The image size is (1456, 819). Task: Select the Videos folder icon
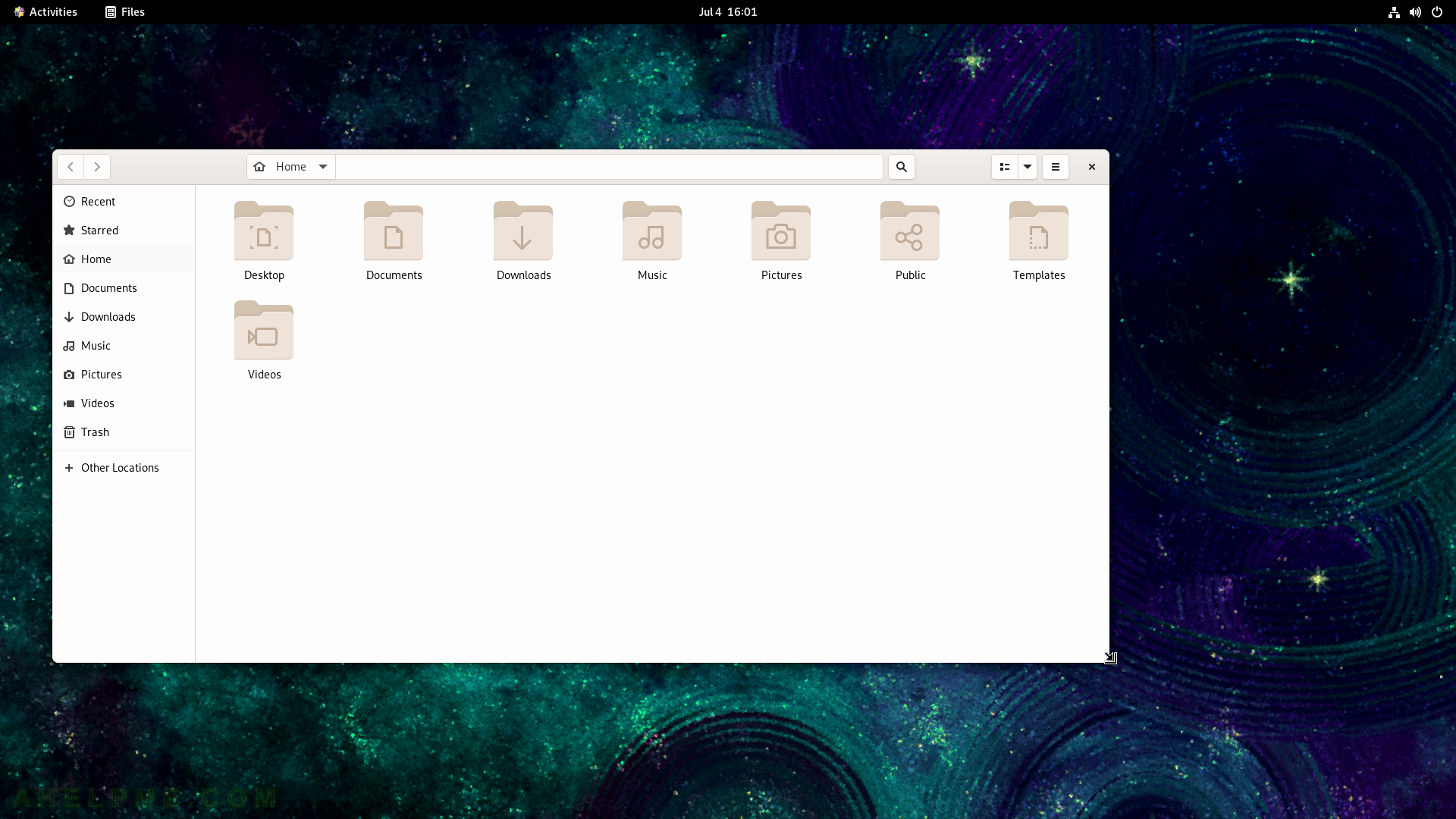pyautogui.click(x=264, y=331)
